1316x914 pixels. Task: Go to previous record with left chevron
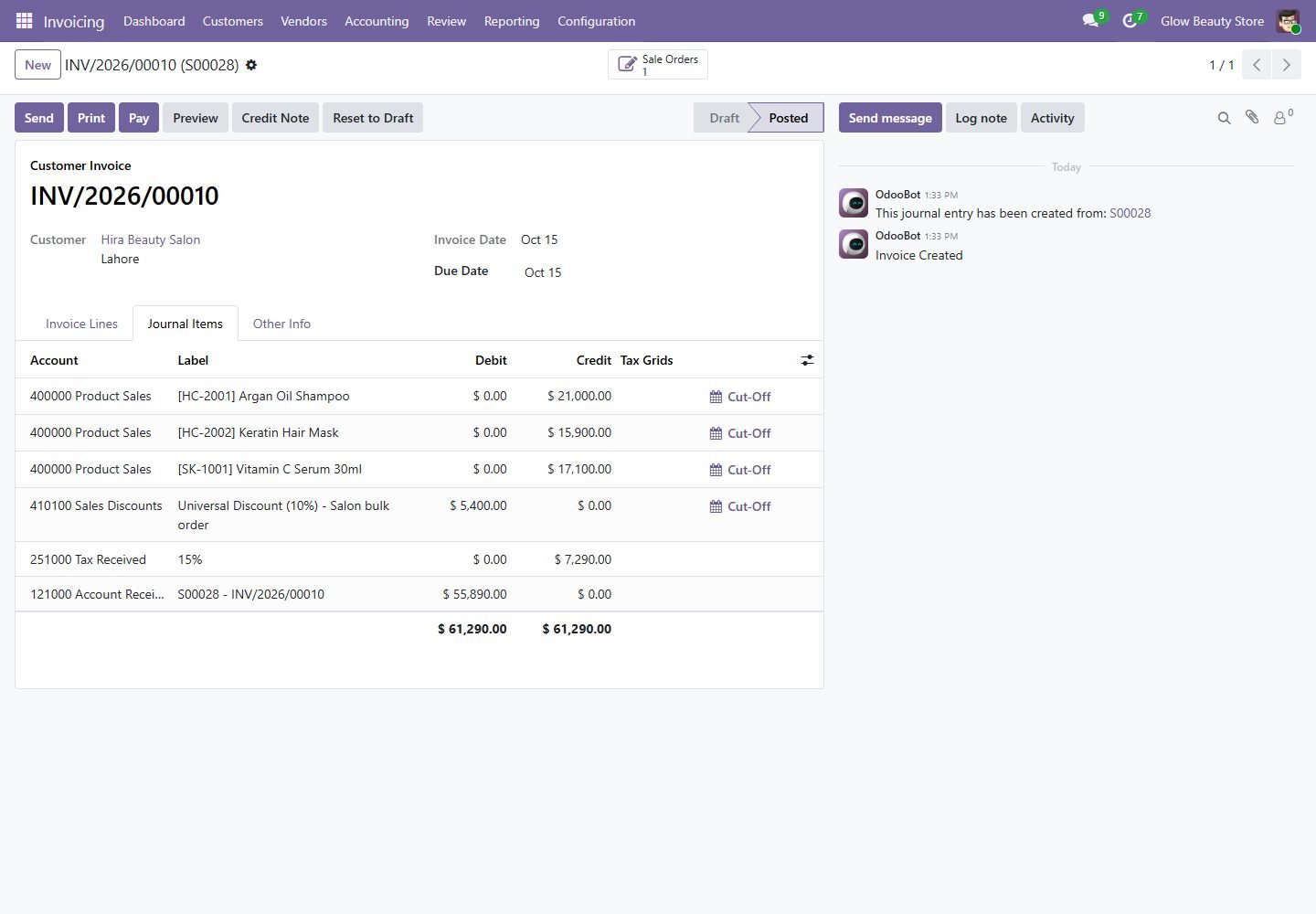[1257, 65]
